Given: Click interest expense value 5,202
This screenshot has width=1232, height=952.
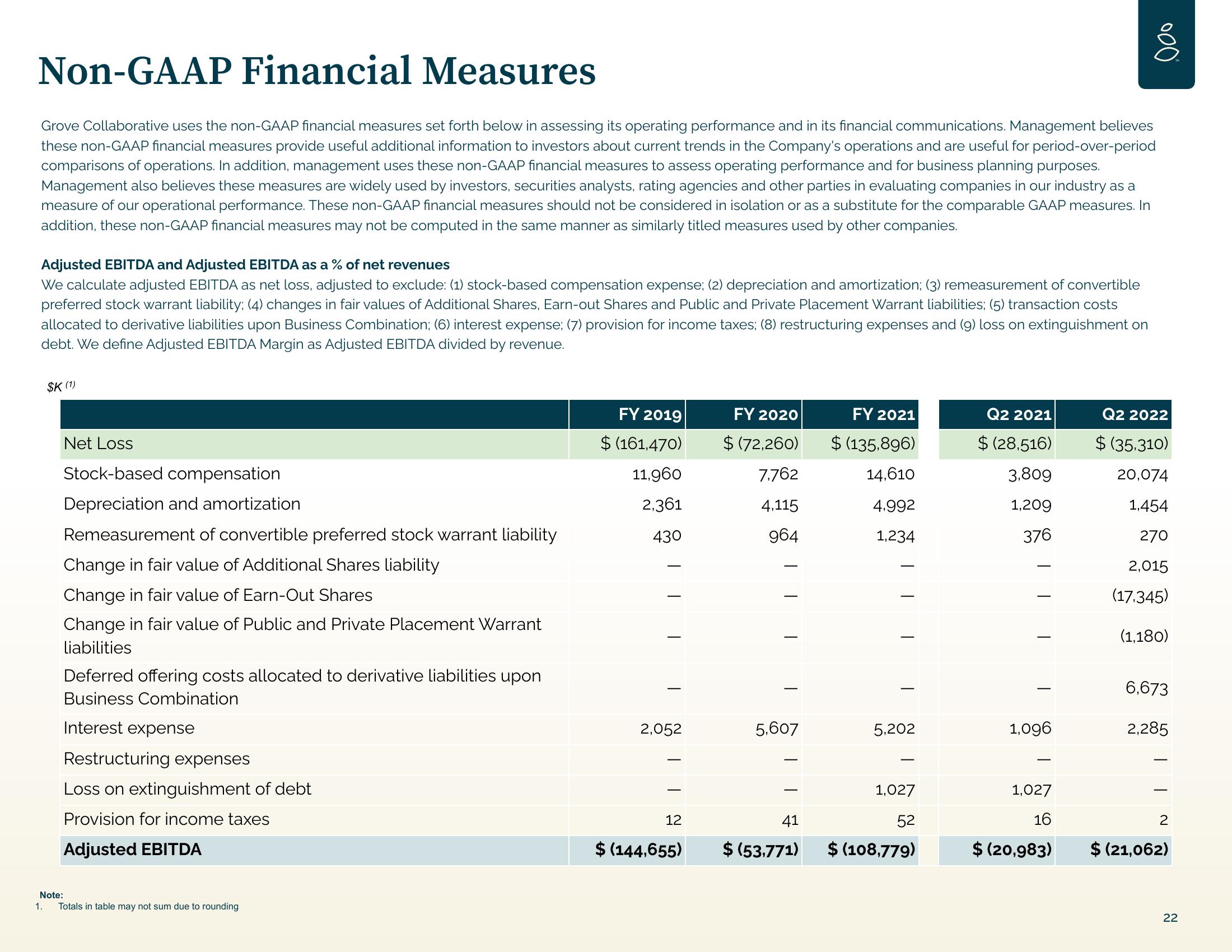Looking at the screenshot, I should (894, 729).
